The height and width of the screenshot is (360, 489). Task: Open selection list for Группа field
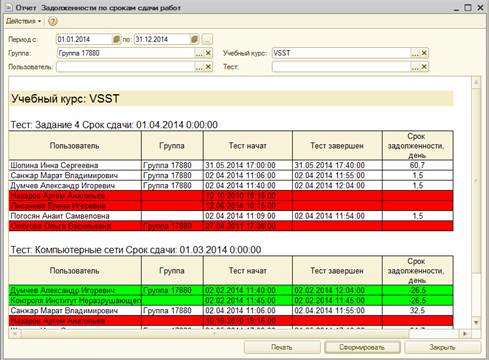point(199,53)
